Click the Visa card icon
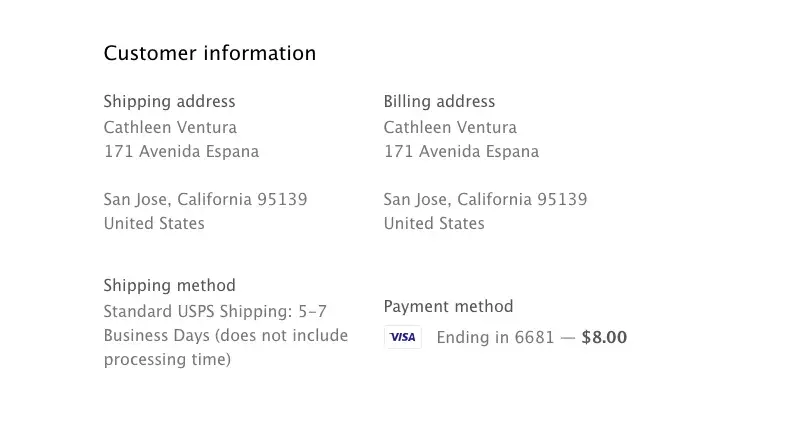 (x=402, y=337)
